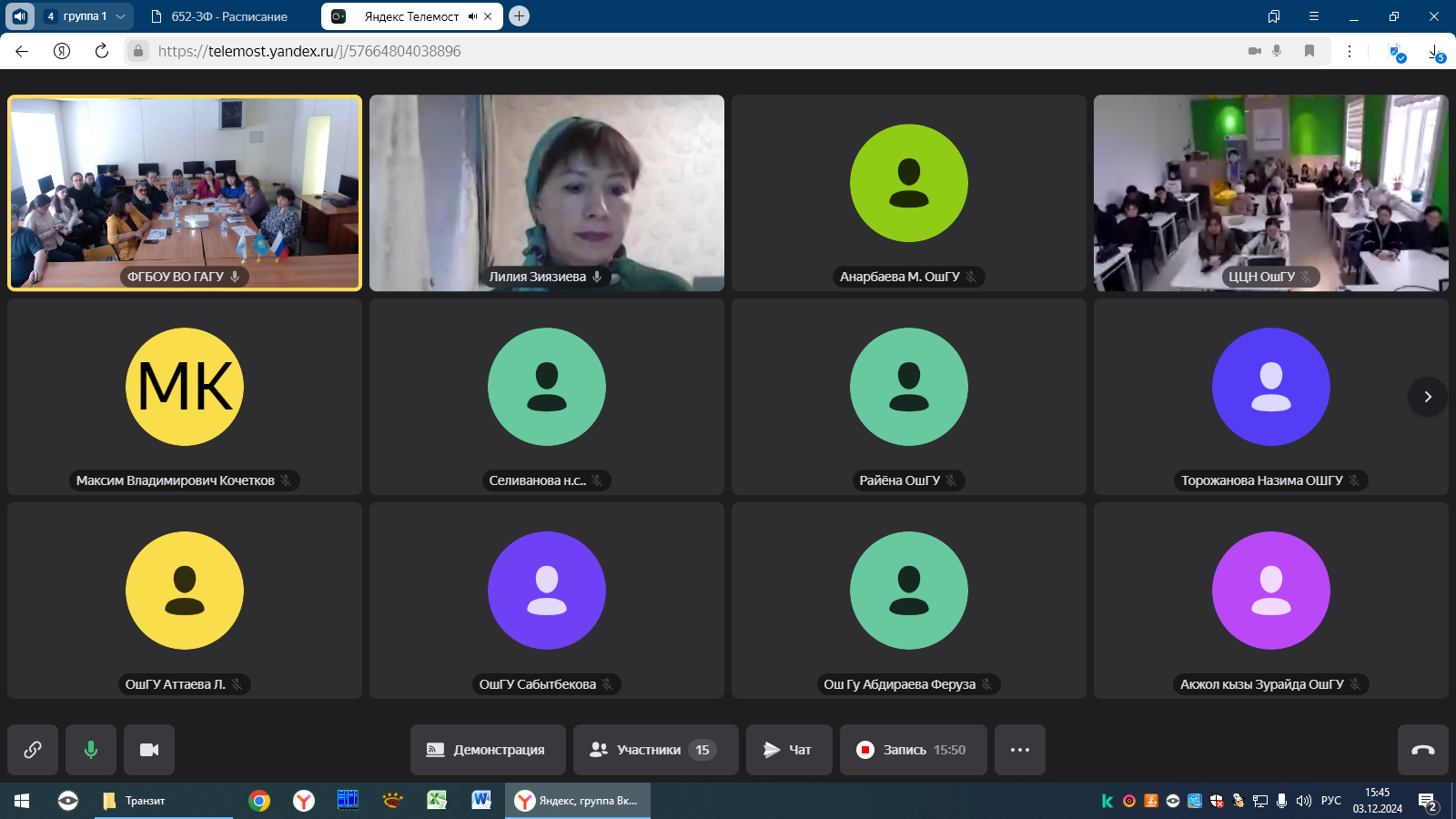
Task: Show next page of participants
Action: click(x=1428, y=397)
